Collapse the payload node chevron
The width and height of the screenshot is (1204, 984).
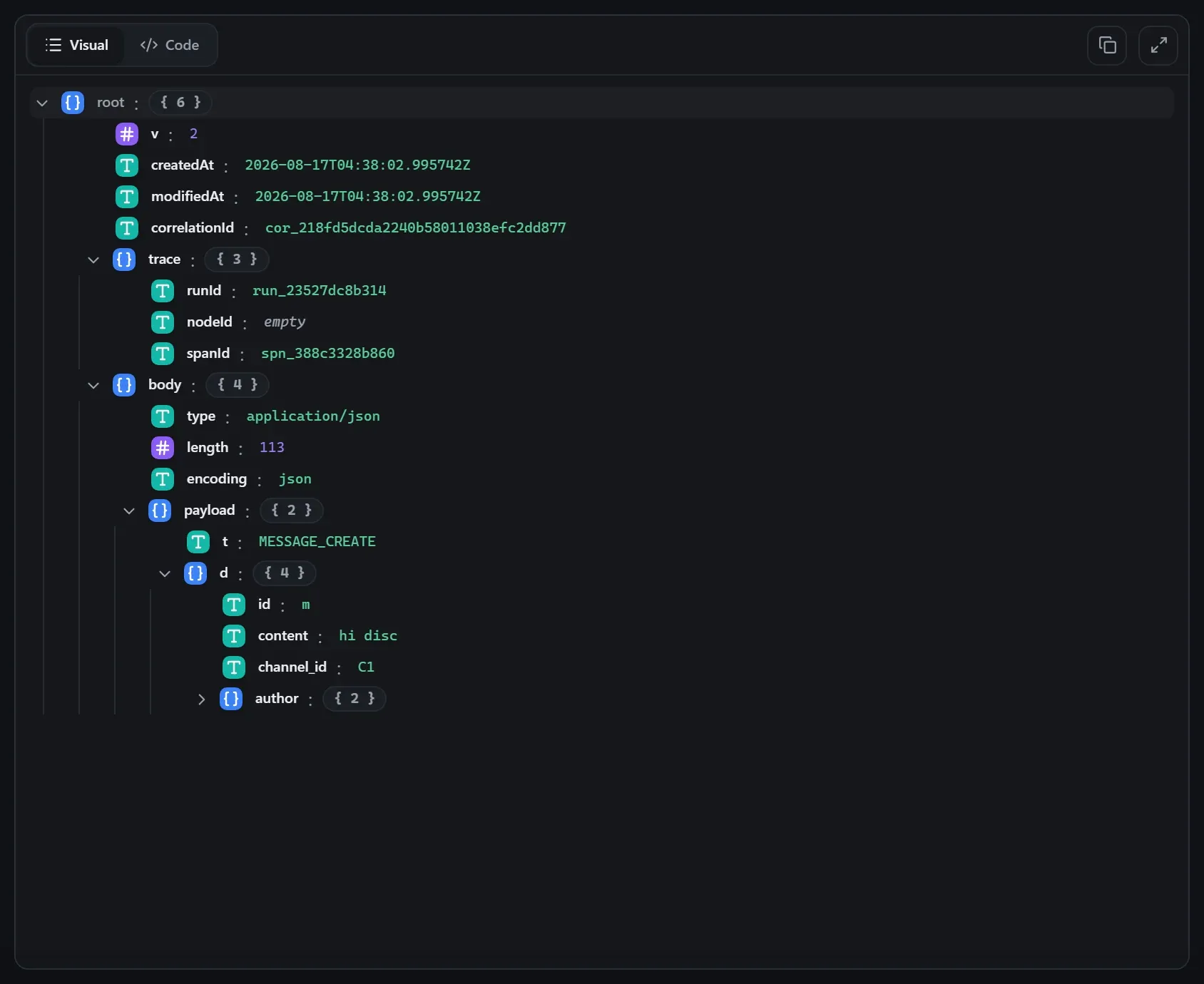point(129,511)
